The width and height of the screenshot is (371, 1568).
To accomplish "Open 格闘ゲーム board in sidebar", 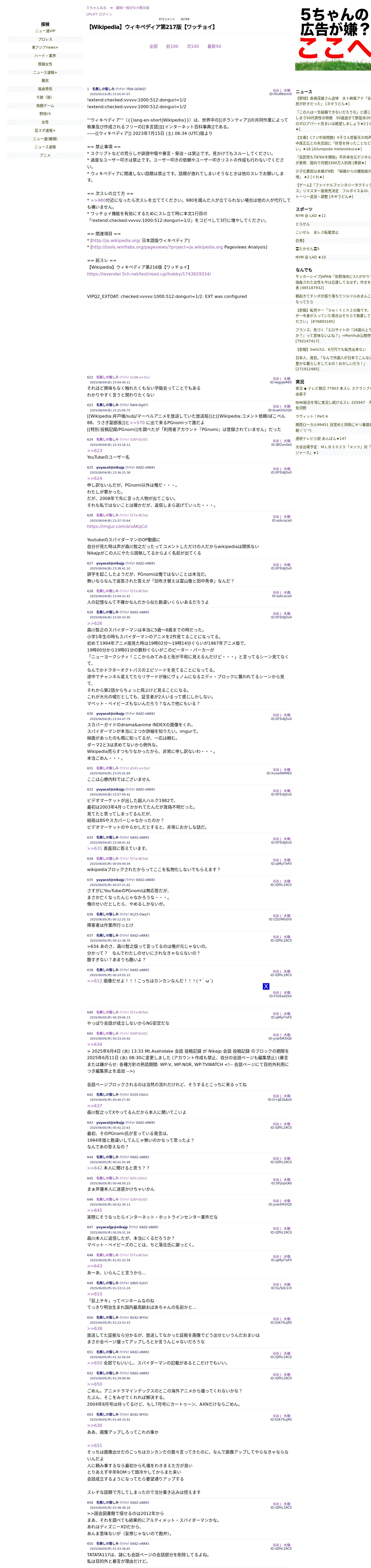I will click(45, 105).
